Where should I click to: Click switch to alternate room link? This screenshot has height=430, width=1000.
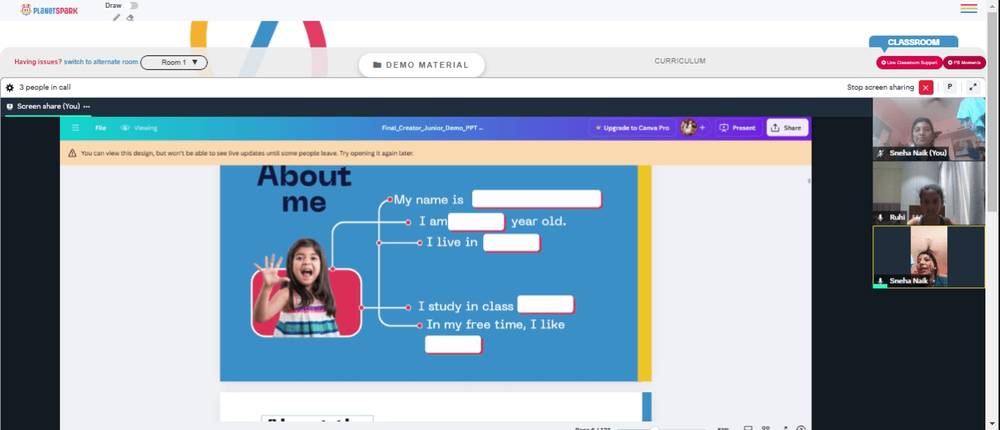click(101, 63)
